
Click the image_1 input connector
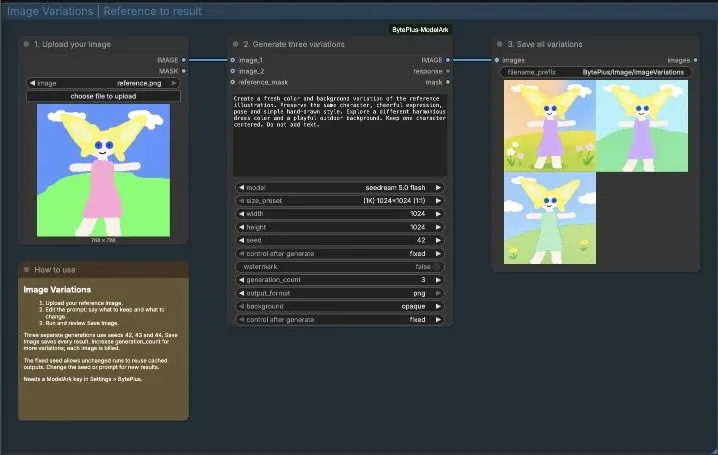(x=233, y=60)
